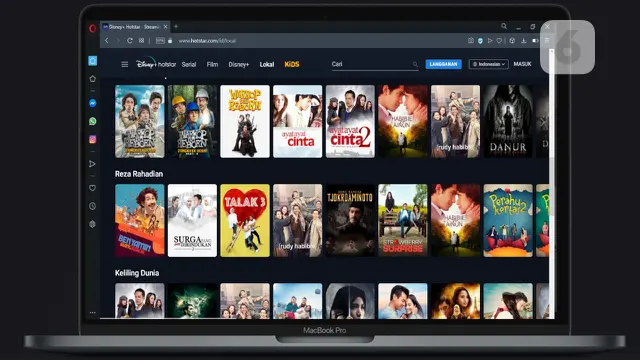Image resolution: width=640 pixels, height=360 pixels.
Task: Open Habibie & Ainun poster in the top row
Action: click(403, 121)
